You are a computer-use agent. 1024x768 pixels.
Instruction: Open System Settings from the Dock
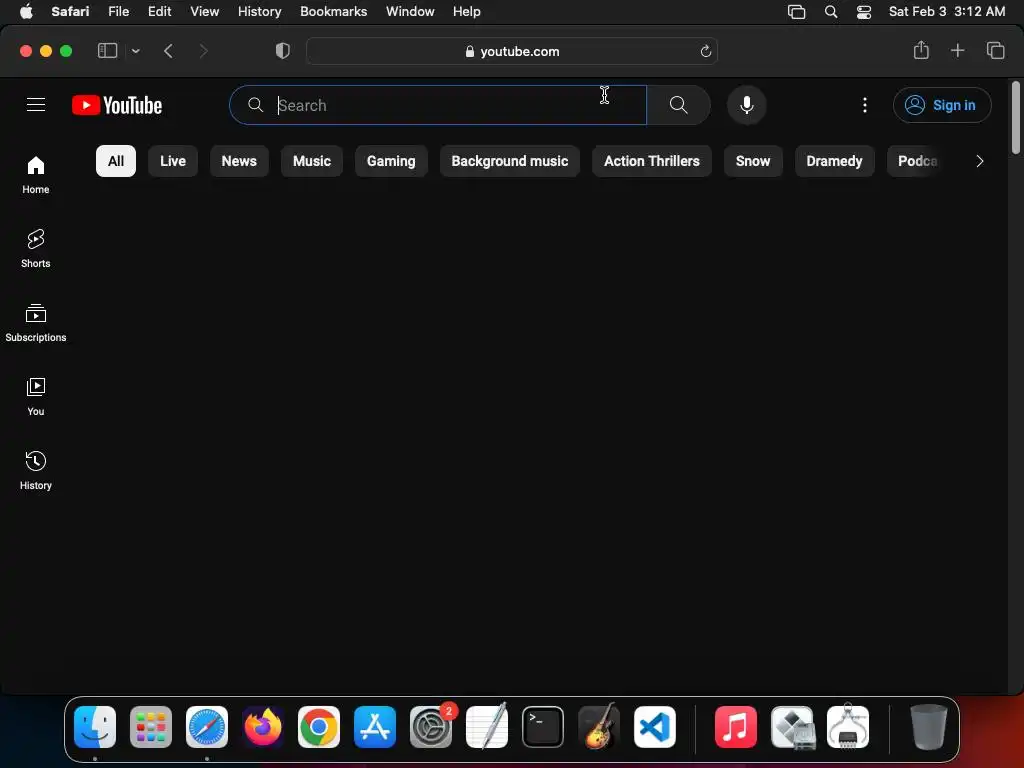click(431, 727)
